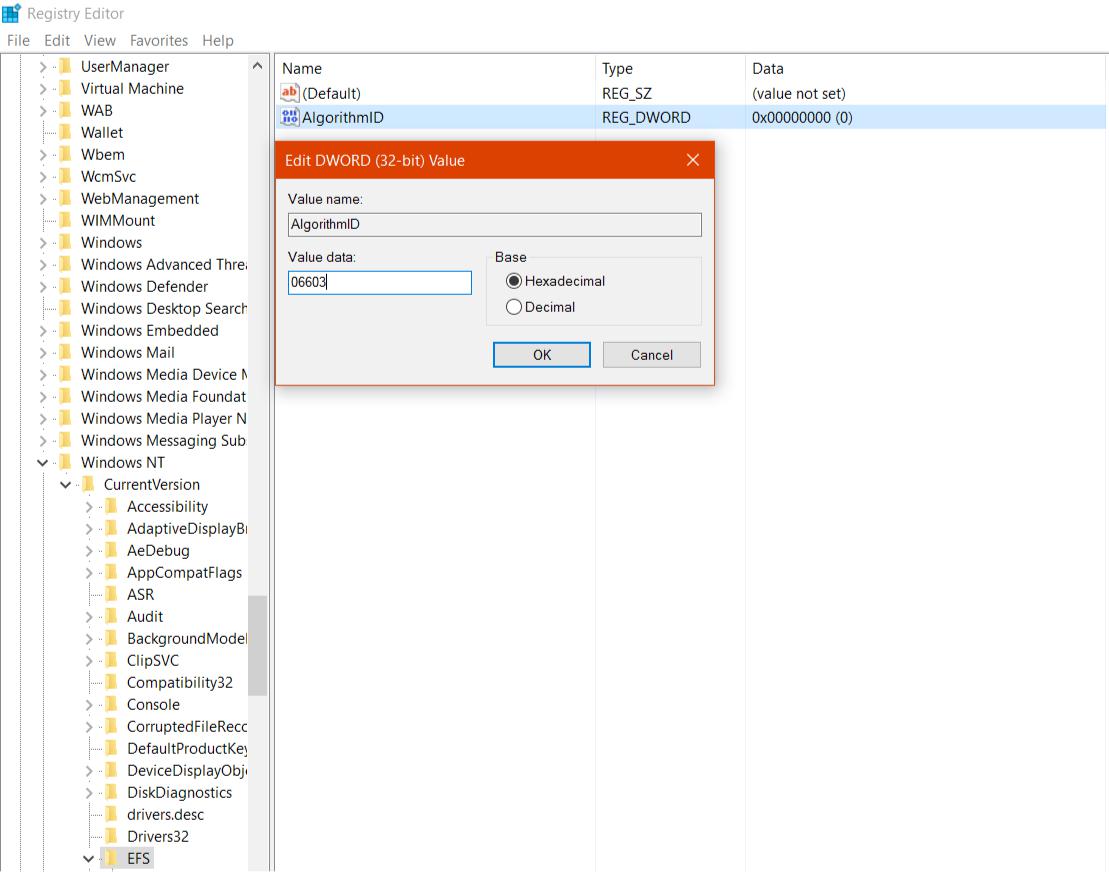This screenshot has width=1109, height=872.
Task: Open the Edit menu
Action: point(57,41)
